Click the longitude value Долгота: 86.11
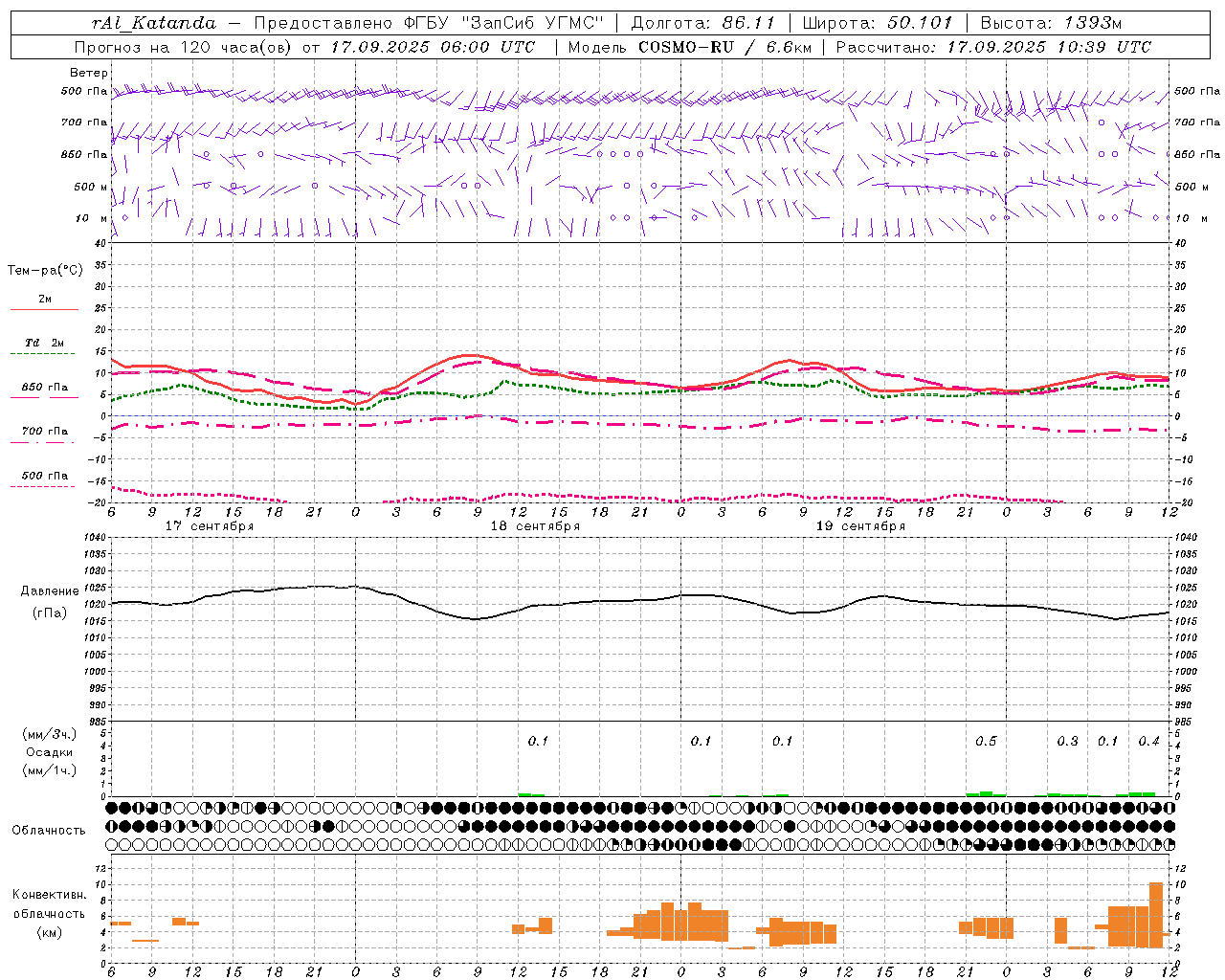 [x=702, y=23]
